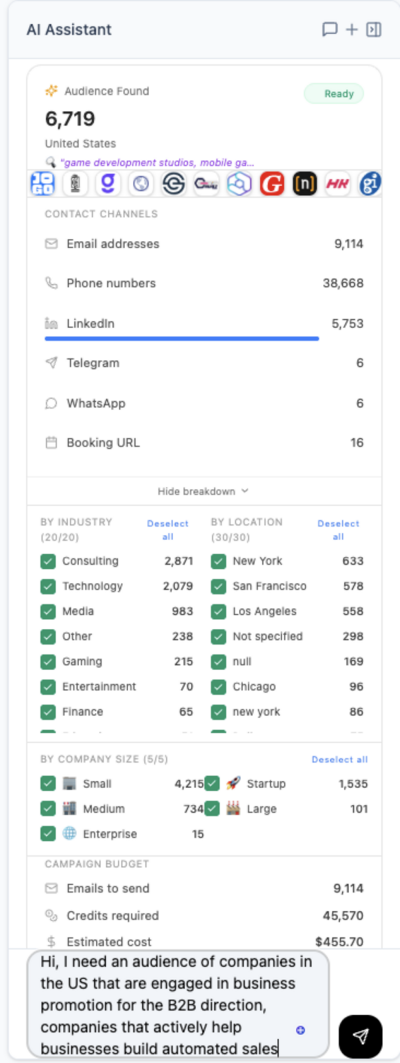Click the Telegram paper-plane icon
Viewport: 400px width, 1063px height.
[x=51, y=363]
